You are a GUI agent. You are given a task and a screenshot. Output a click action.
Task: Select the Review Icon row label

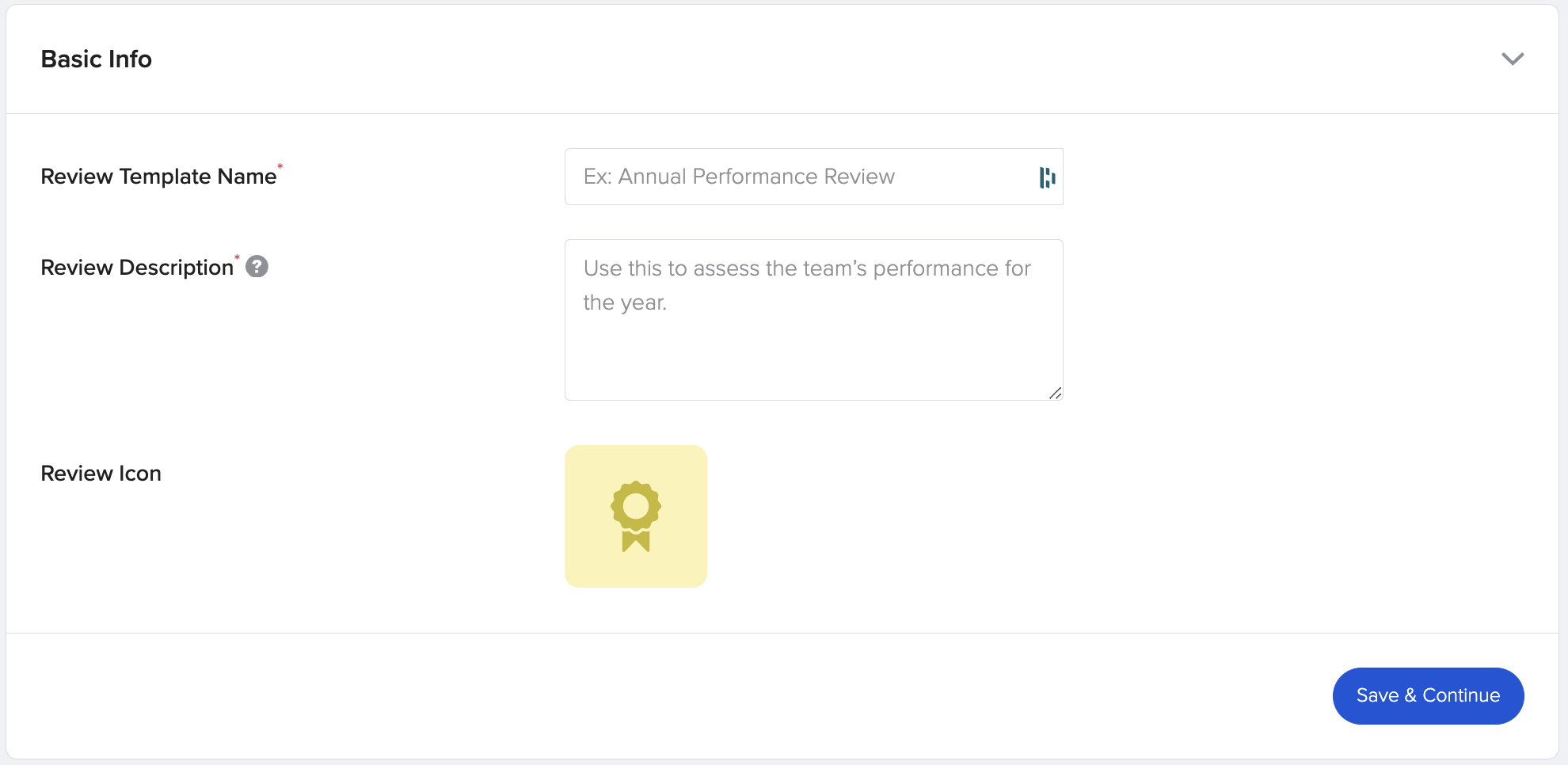(x=101, y=473)
